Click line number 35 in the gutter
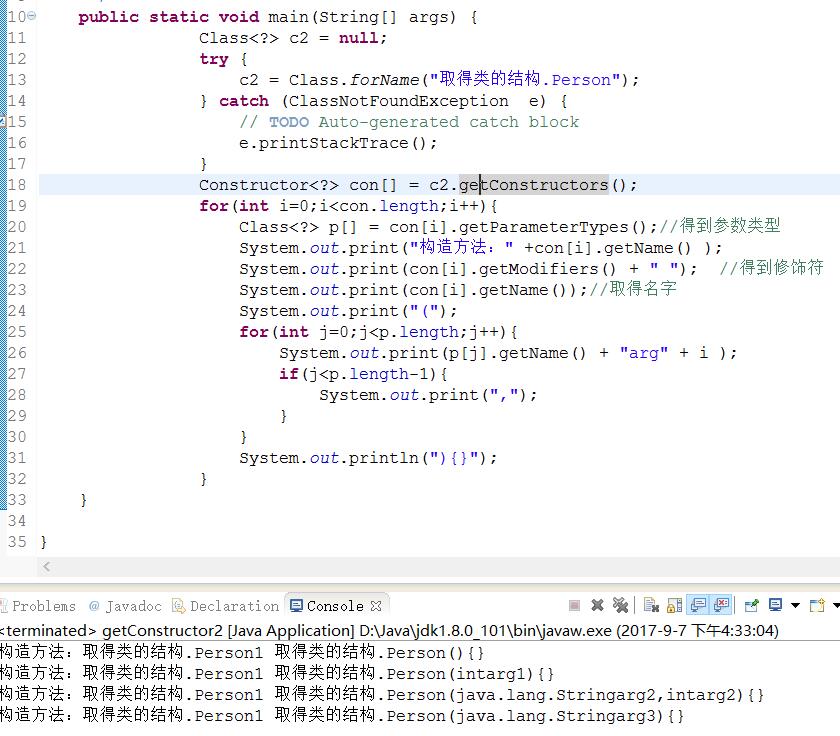840x736 pixels. (x=17, y=542)
